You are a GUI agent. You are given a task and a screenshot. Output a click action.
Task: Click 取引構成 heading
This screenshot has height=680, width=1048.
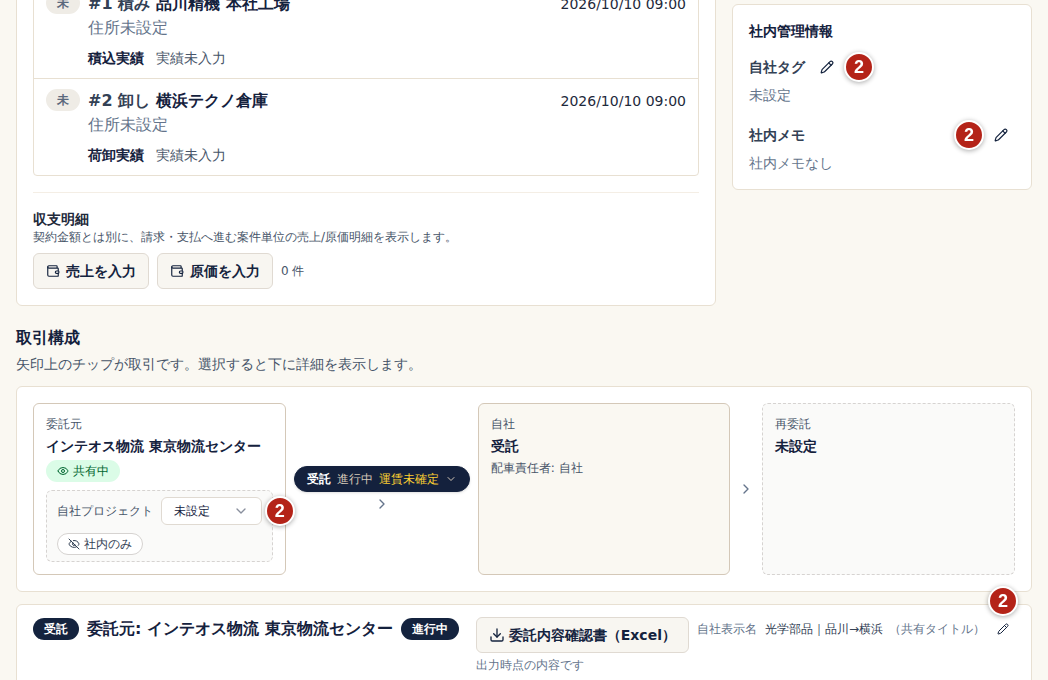pos(48,338)
